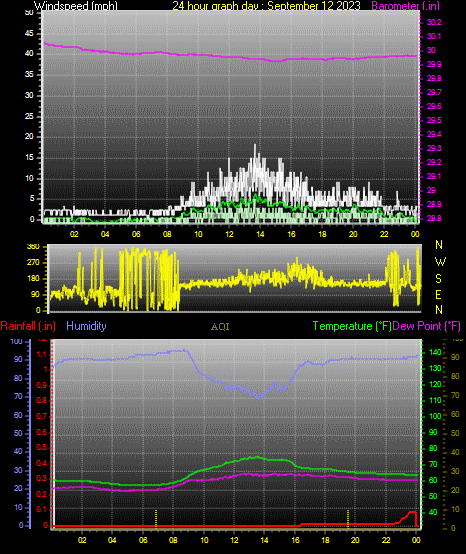This screenshot has height=554, width=466.
Task: Click wind direction axis value 180
Action: point(33,278)
